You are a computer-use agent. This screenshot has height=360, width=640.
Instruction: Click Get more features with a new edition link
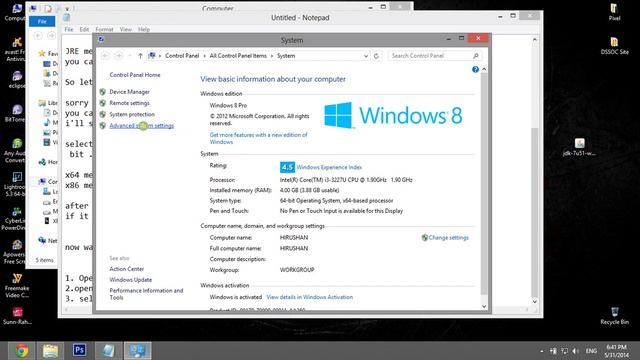click(x=258, y=138)
